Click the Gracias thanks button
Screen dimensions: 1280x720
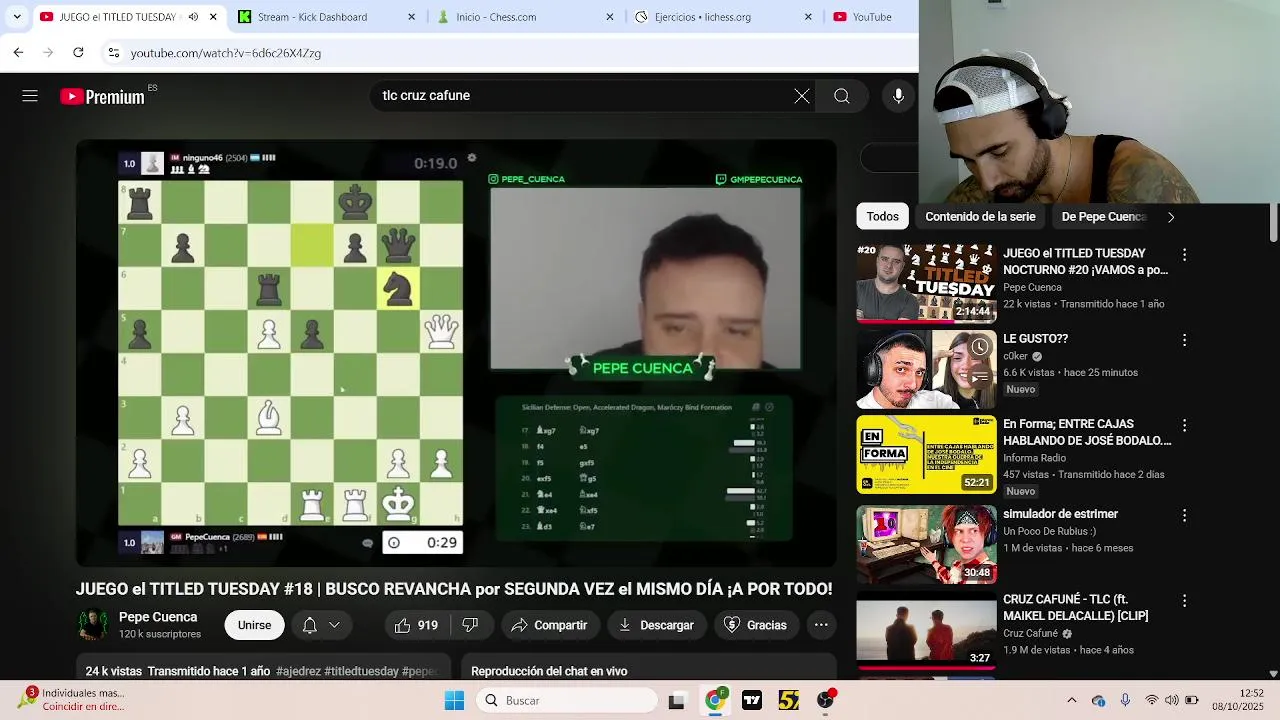click(755, 625)
